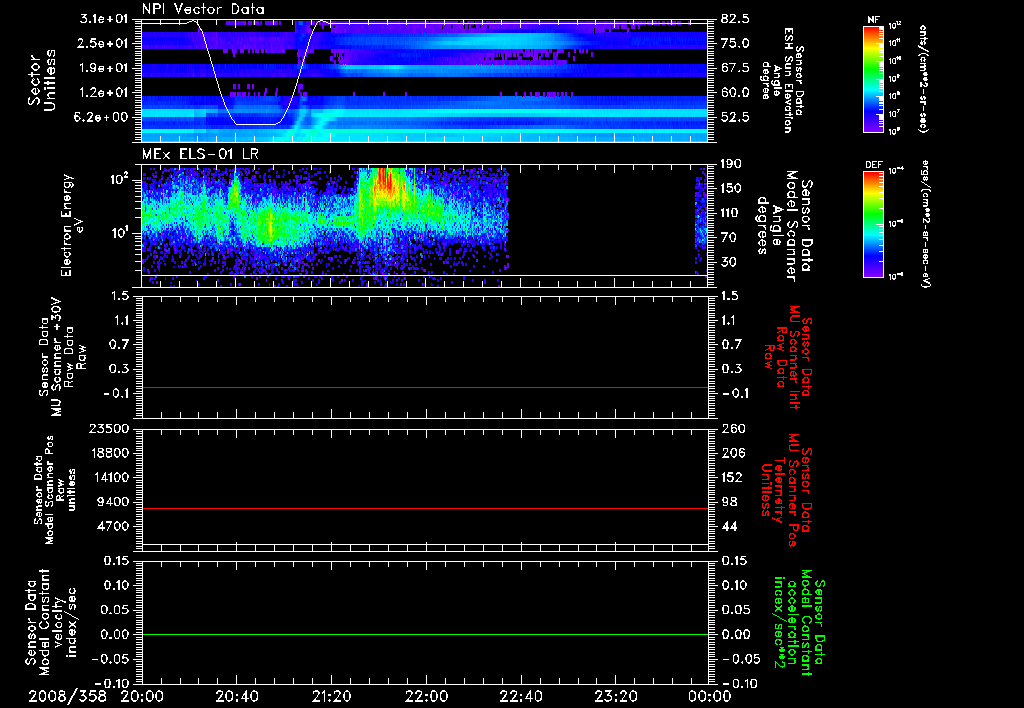Click the "Model Scanner Pos Raw unitless" axis label
This screenshot has width=1024, height=708.
[54, 490]
